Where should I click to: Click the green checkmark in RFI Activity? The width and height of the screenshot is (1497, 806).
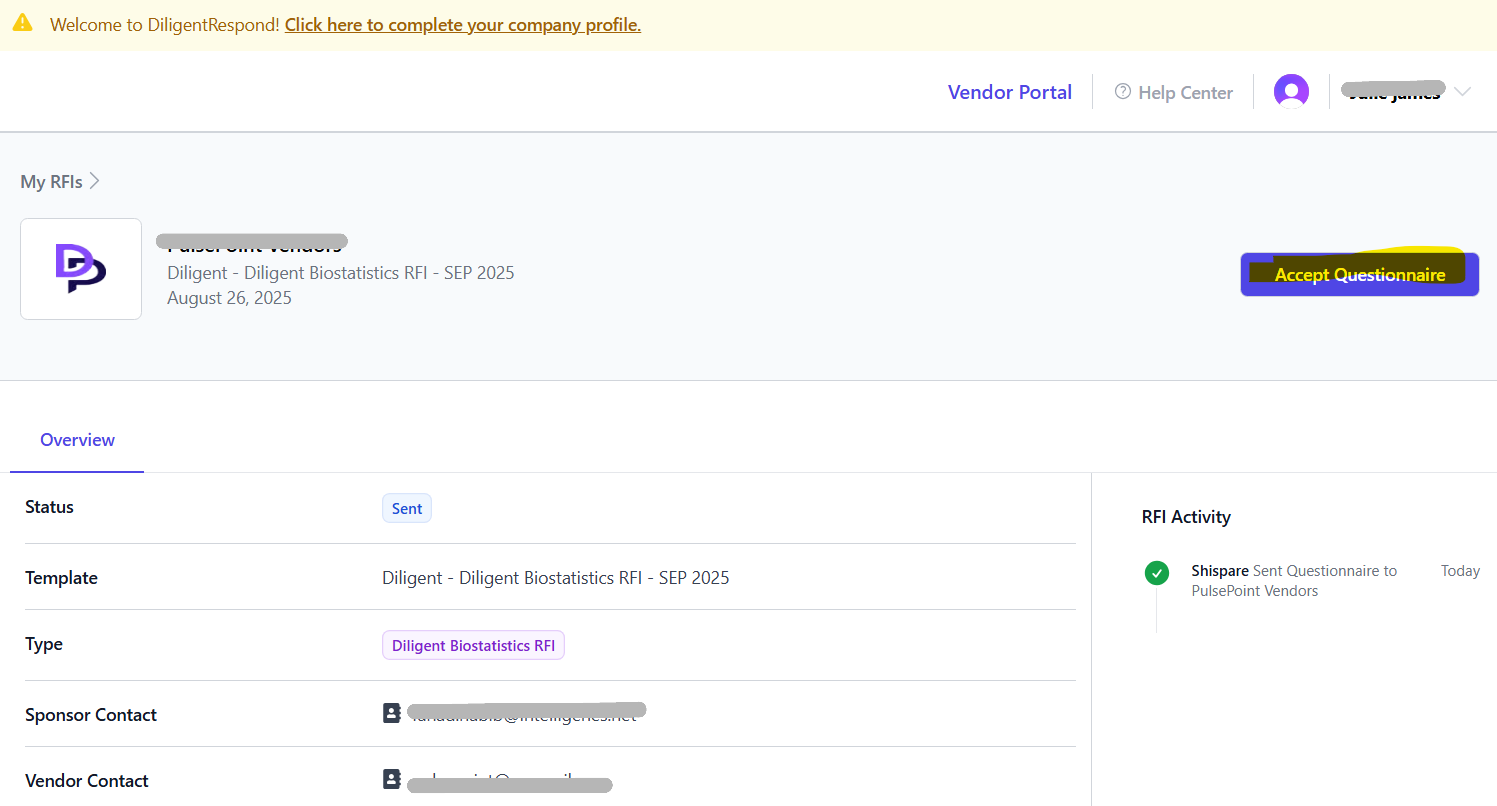1157,573
